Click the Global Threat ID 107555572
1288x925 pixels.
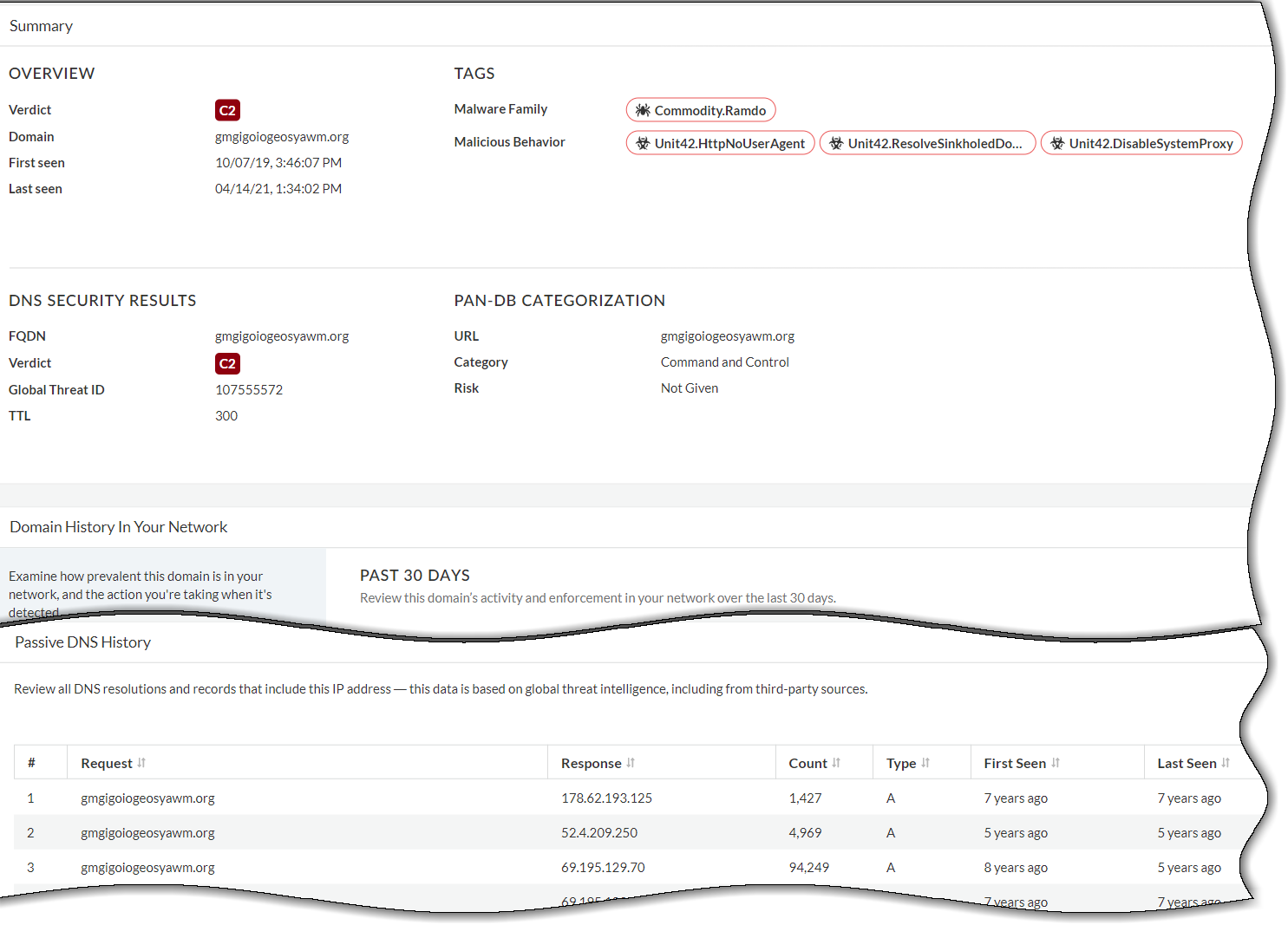click(x=249, y=390)
